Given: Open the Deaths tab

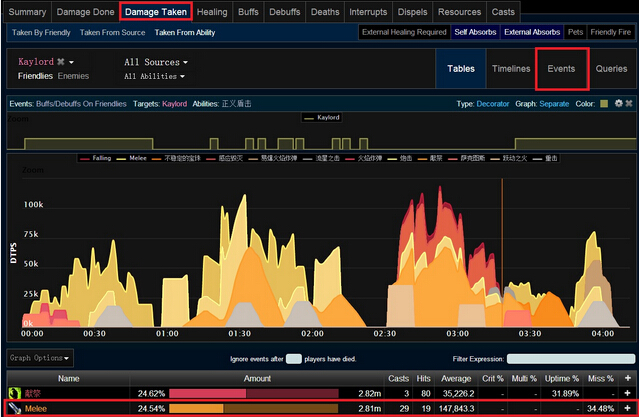Looking at the screenshot, I should (324, 12).
